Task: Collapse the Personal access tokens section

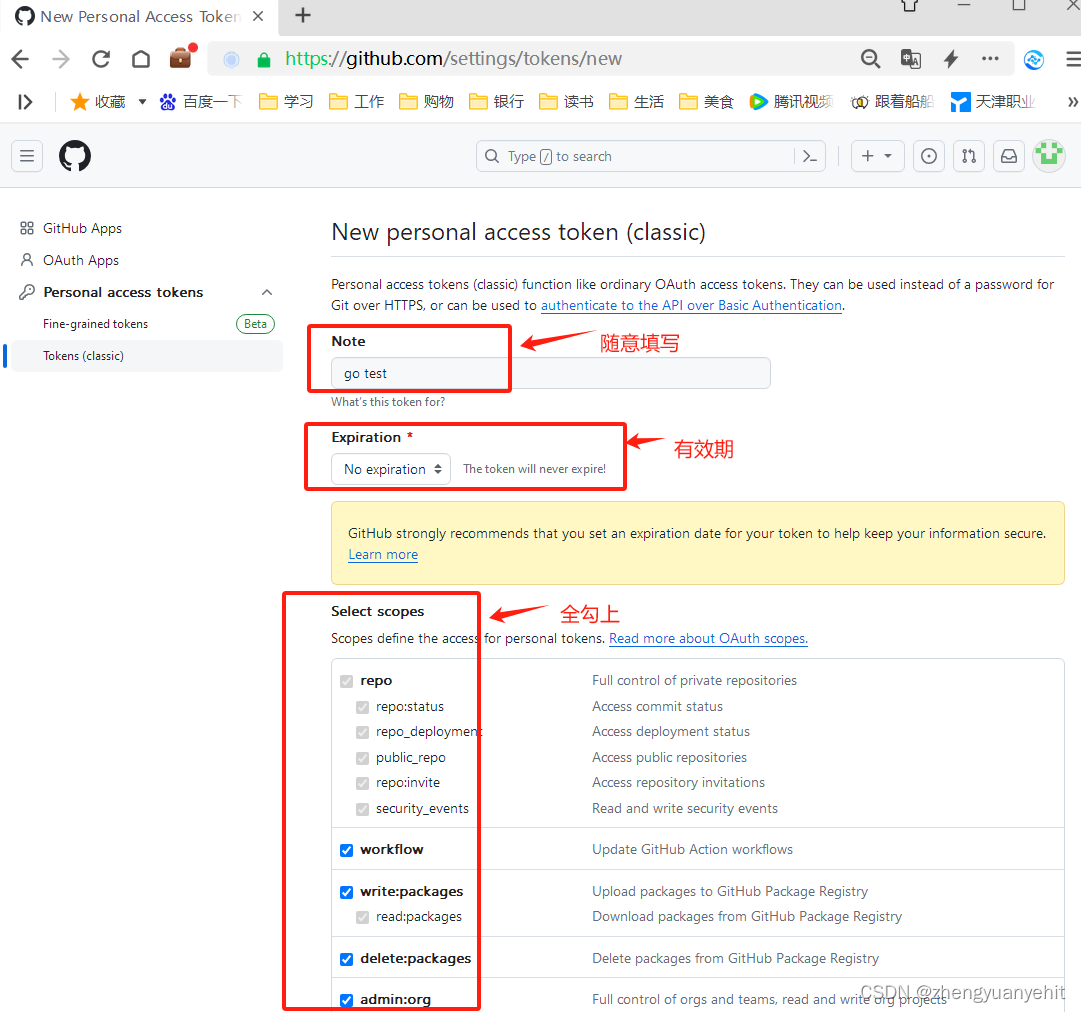Action: (x=267, y=292)
